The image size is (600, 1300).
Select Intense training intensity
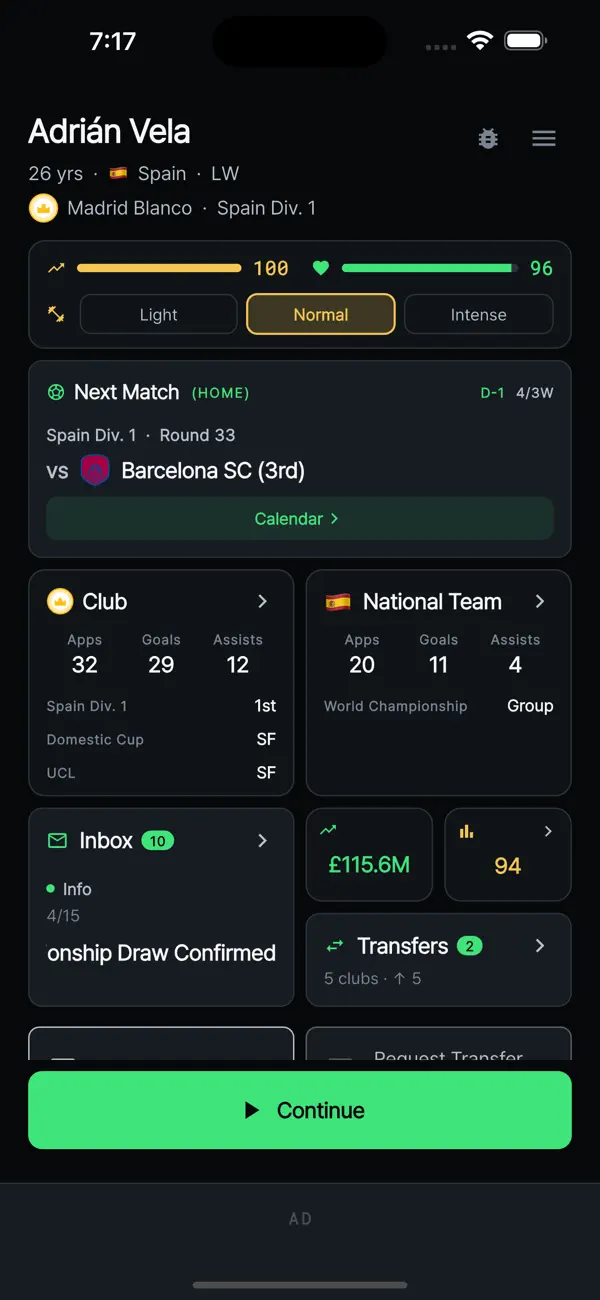point(479,314)
